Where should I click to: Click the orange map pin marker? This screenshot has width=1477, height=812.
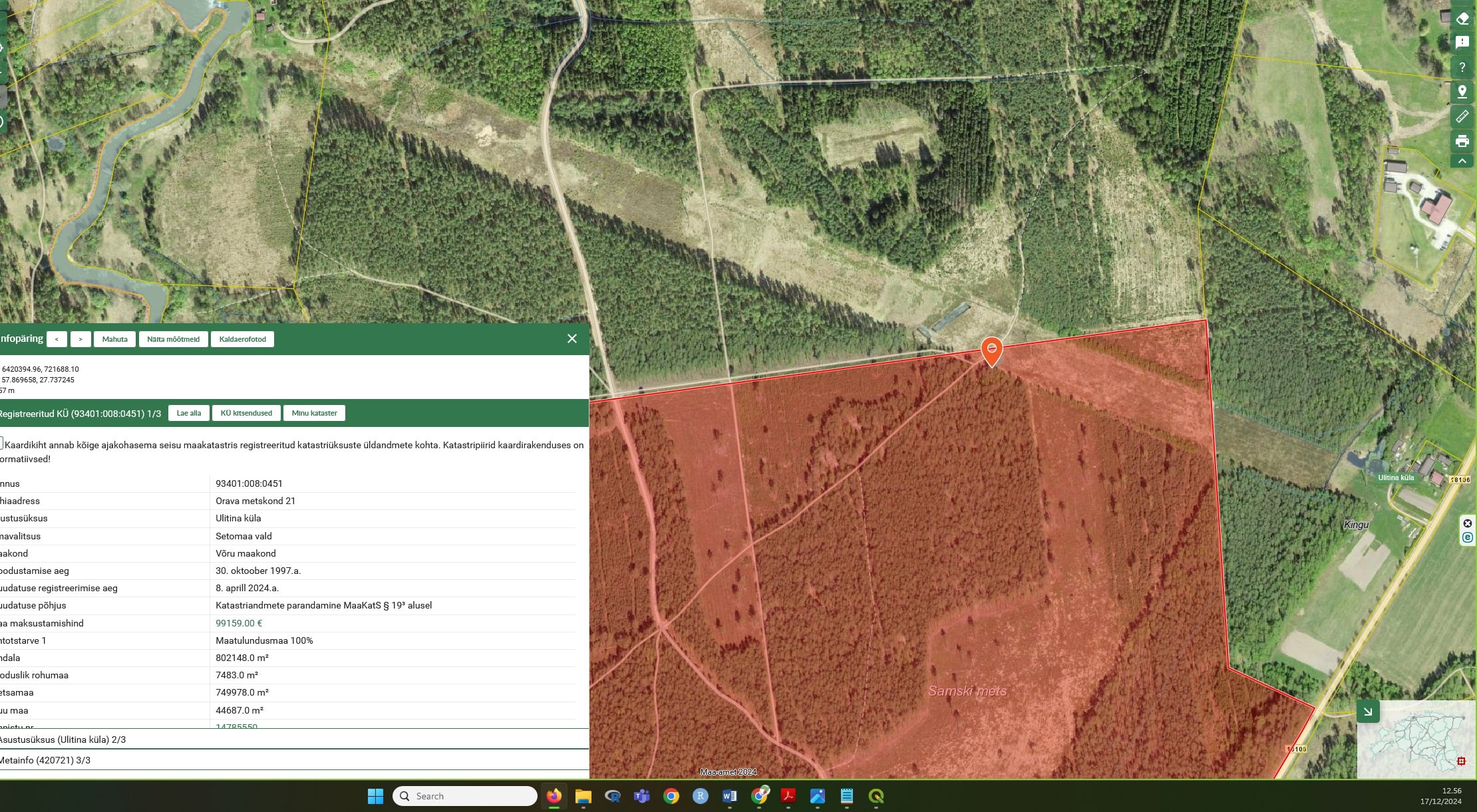pyautogui.click(x=991, y=350)
